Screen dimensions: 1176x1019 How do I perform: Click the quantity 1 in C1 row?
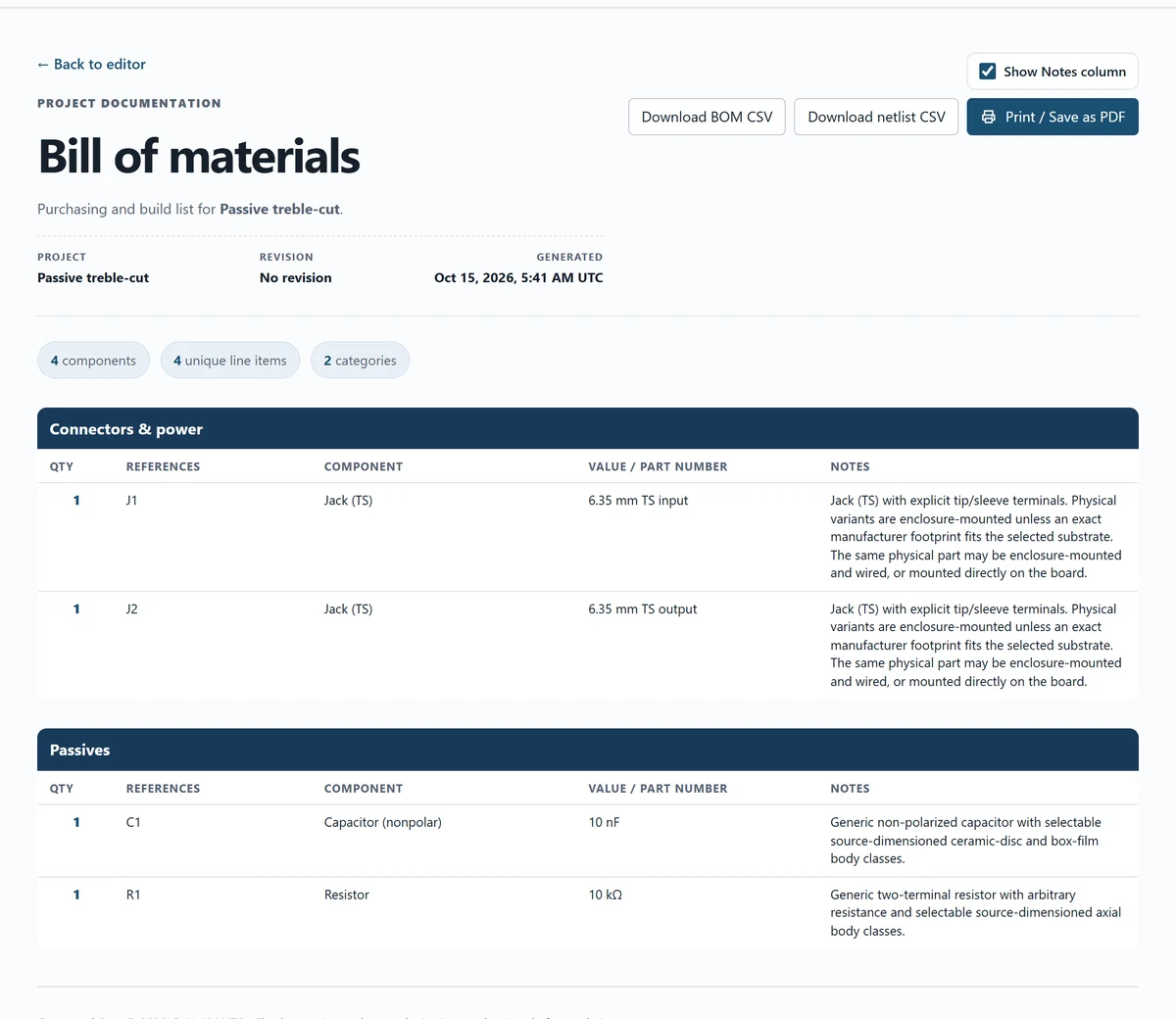[76, 823]
